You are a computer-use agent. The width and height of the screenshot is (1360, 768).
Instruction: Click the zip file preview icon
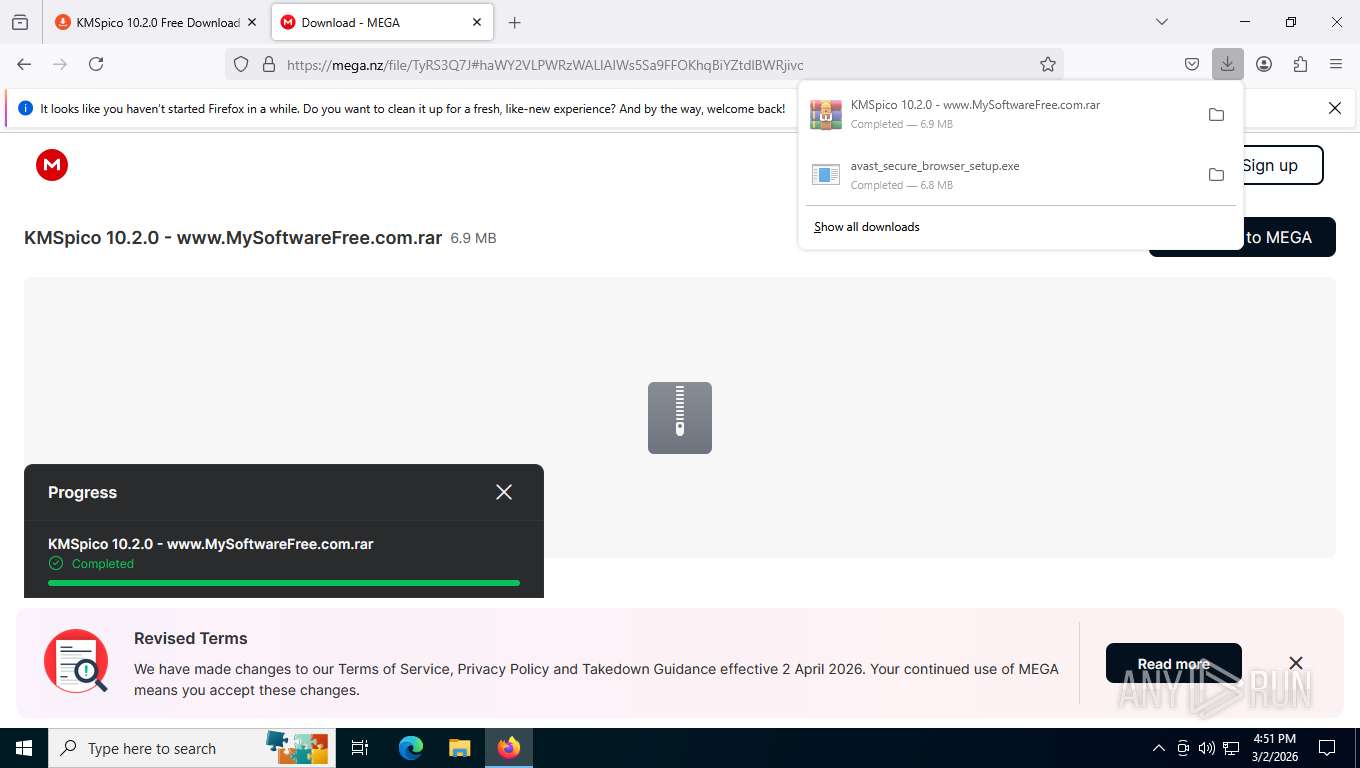pyautogui.click(x=680, y=418)
